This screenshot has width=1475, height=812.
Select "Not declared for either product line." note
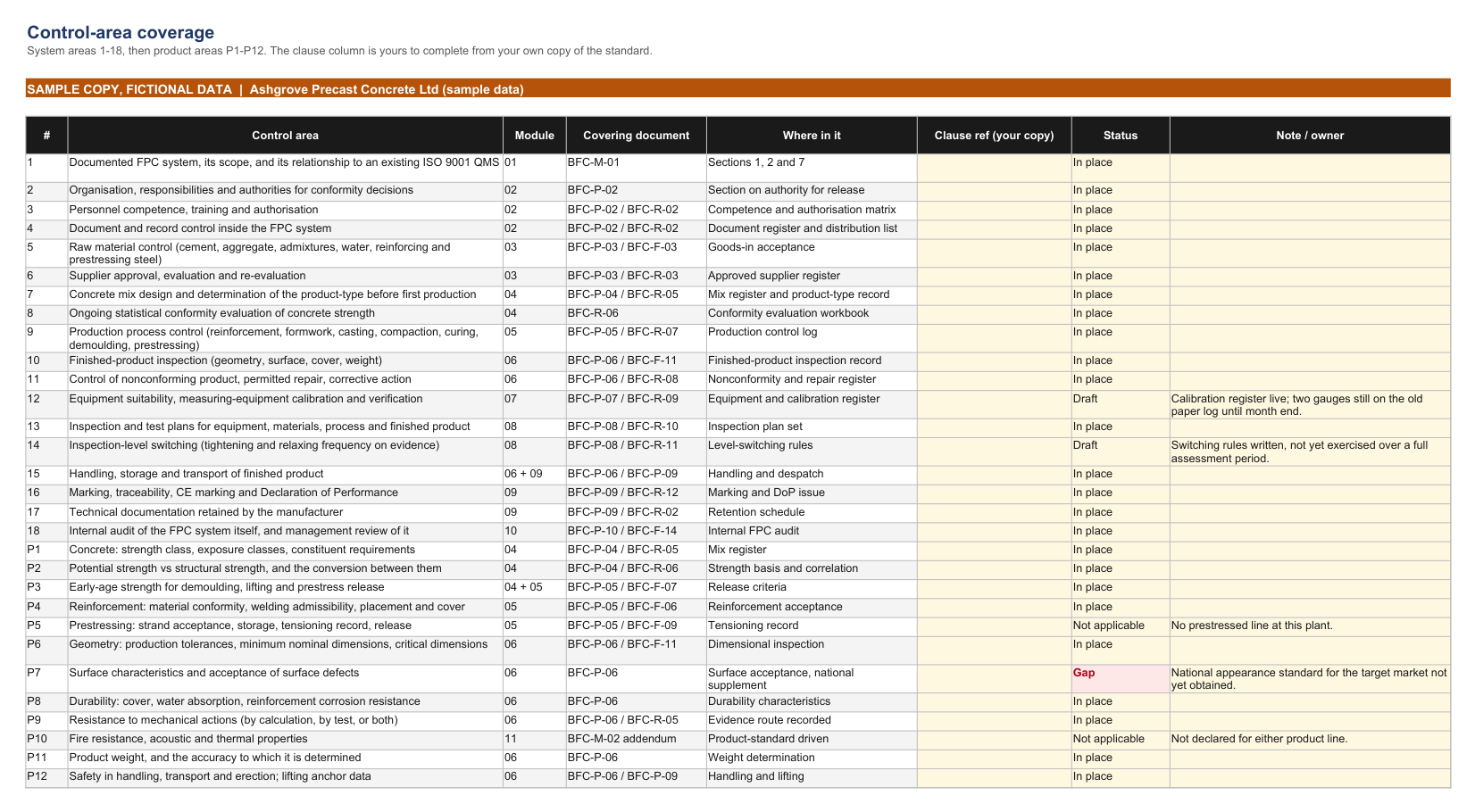pos(1310,740)
